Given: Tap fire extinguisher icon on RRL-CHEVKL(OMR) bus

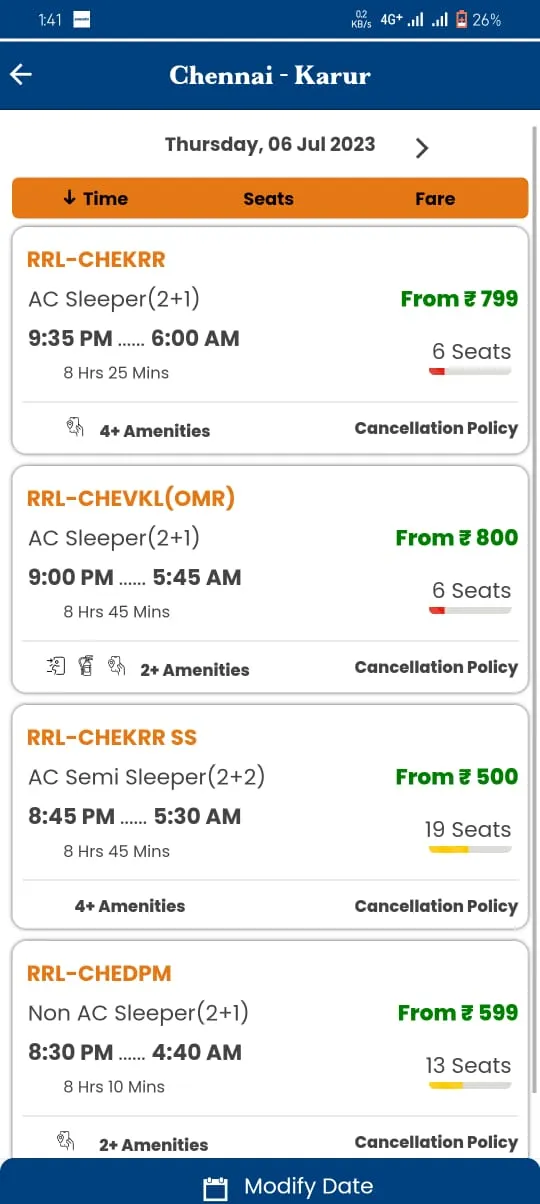Looking at the screenshot, I should pos(86,666).
